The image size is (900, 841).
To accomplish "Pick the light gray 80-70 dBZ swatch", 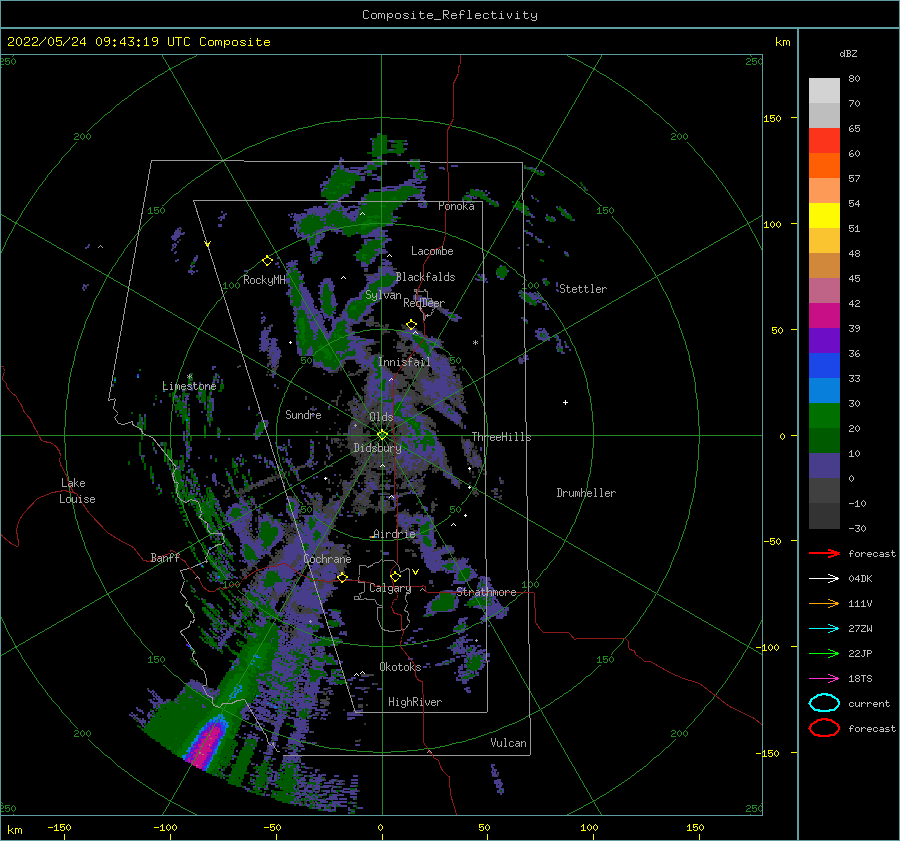I will (x=824, y=91).
